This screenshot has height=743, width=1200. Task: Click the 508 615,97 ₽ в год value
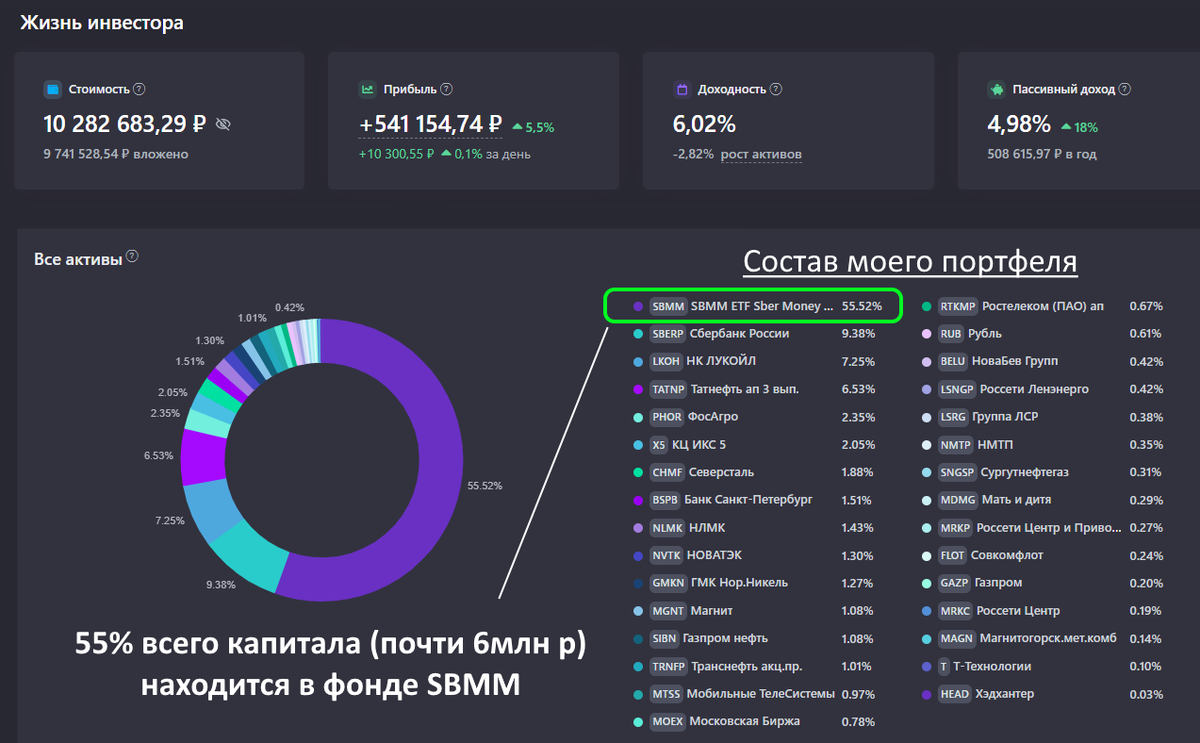pyautogui.click(x=1041, y=154)
